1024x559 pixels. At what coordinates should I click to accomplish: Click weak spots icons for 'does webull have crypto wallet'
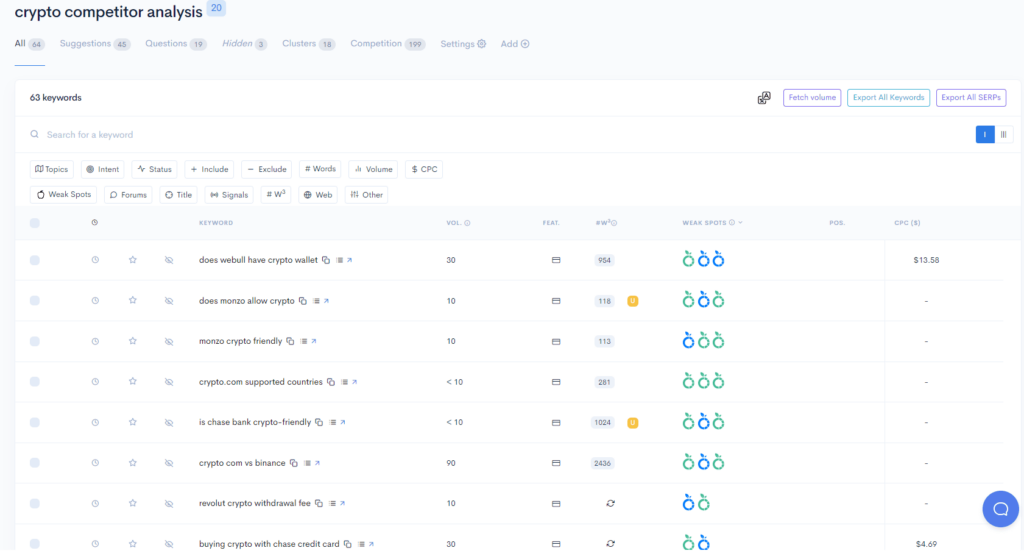tap(703, 259)
